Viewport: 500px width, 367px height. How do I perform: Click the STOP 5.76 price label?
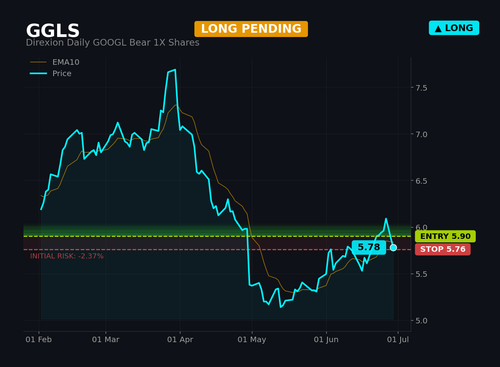click(443, 249)
